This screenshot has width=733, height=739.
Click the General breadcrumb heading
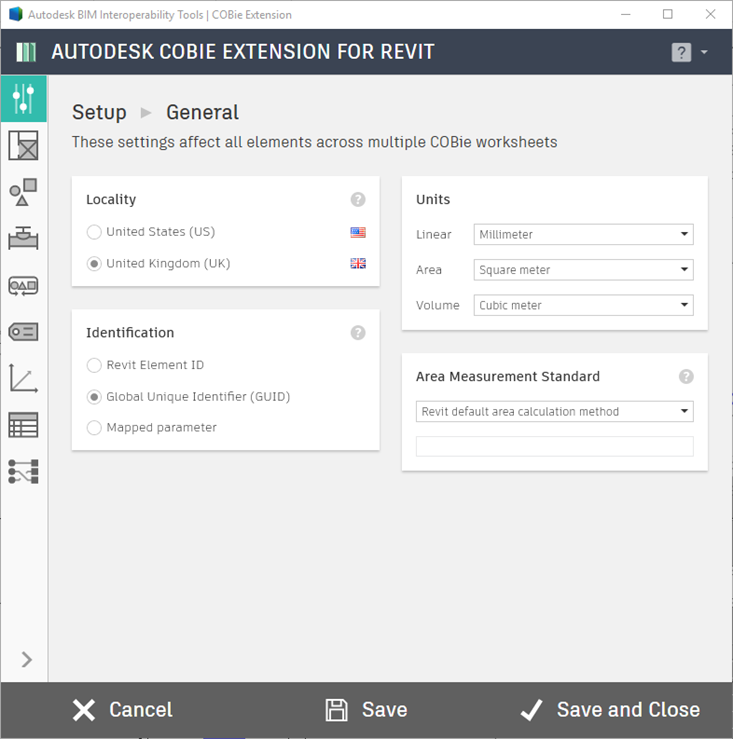[202, 112]
